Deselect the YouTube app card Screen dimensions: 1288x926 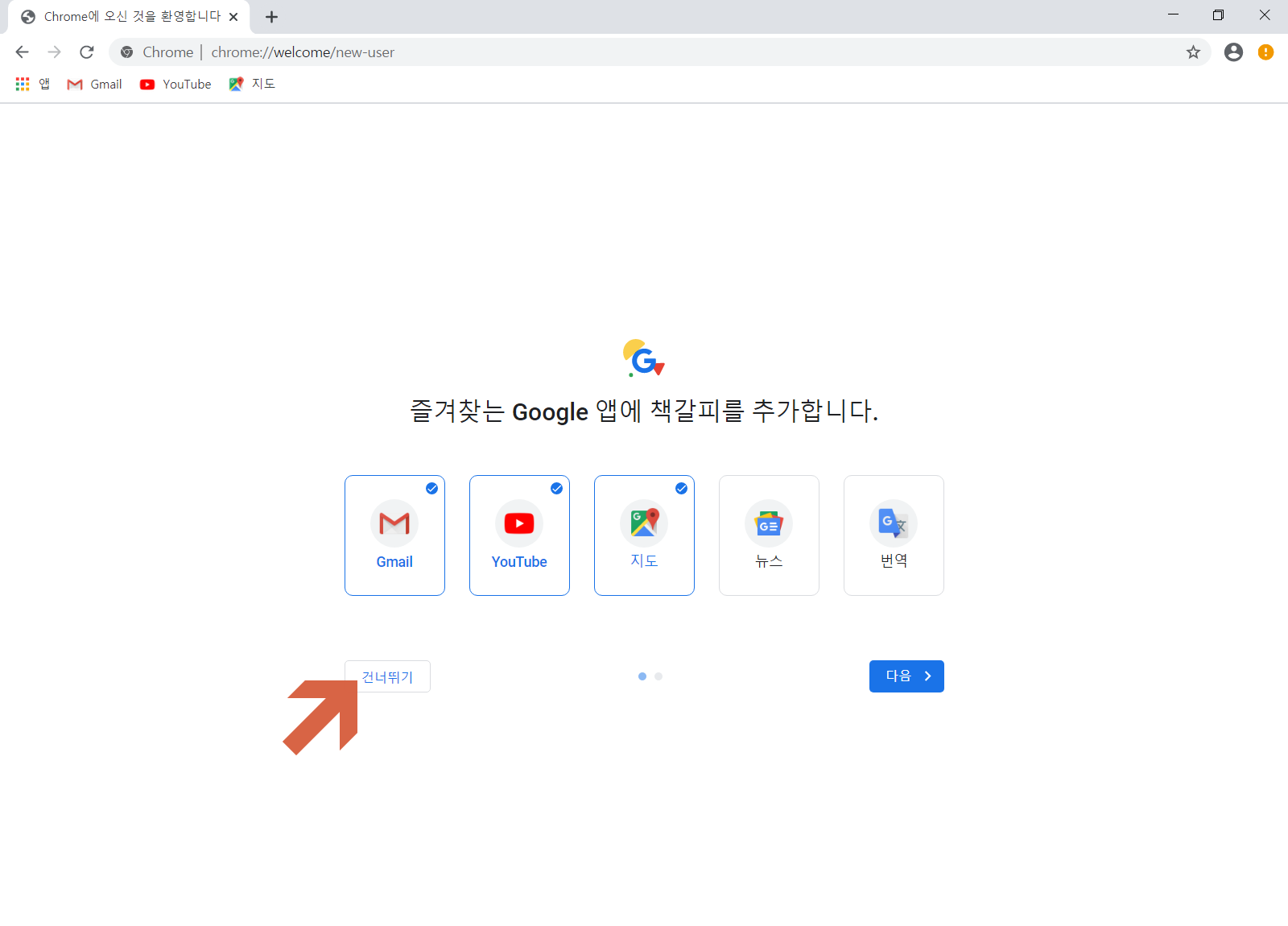[x=519, y=535]
